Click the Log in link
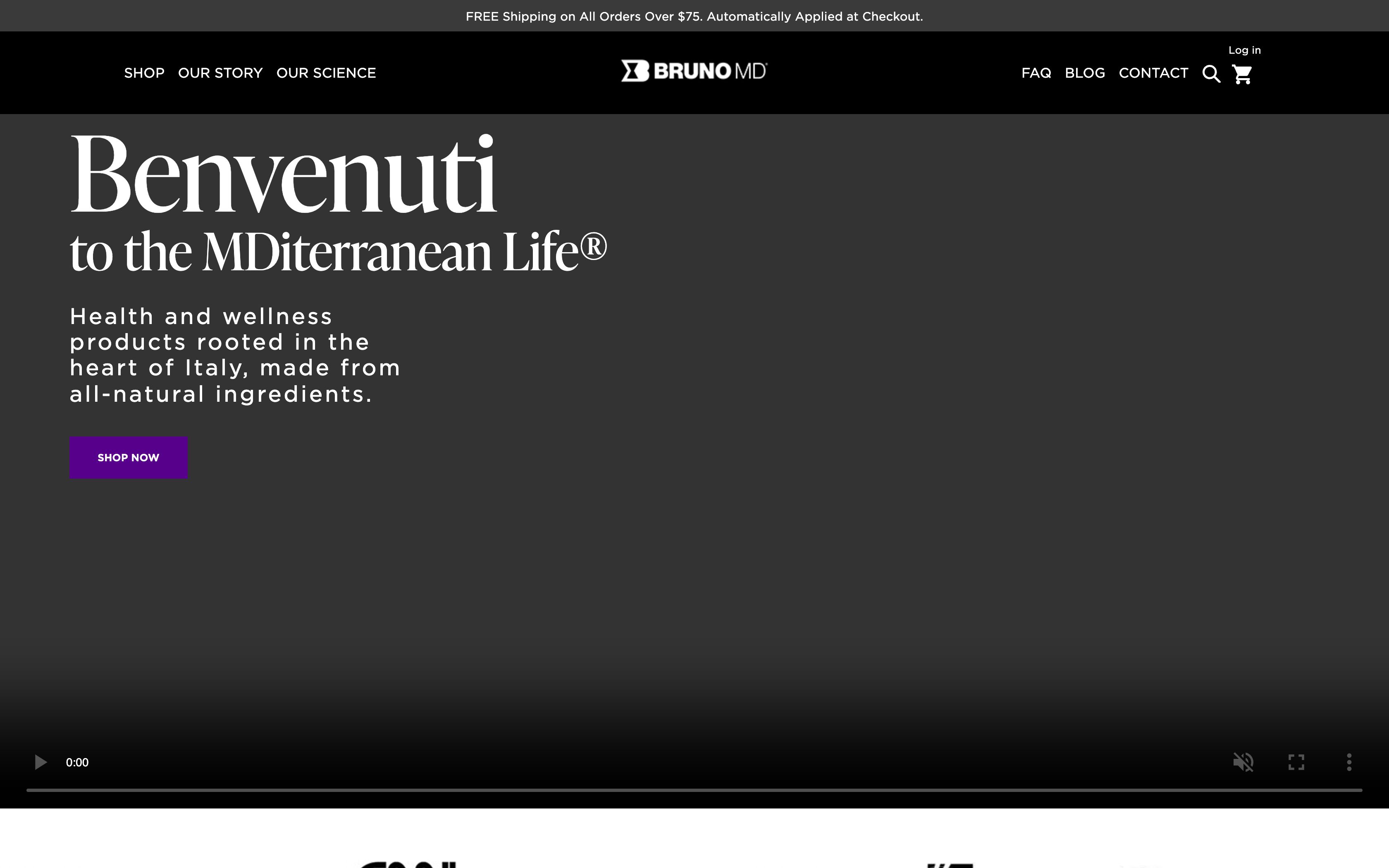Screen dimensions: 1389x868 1244,50
